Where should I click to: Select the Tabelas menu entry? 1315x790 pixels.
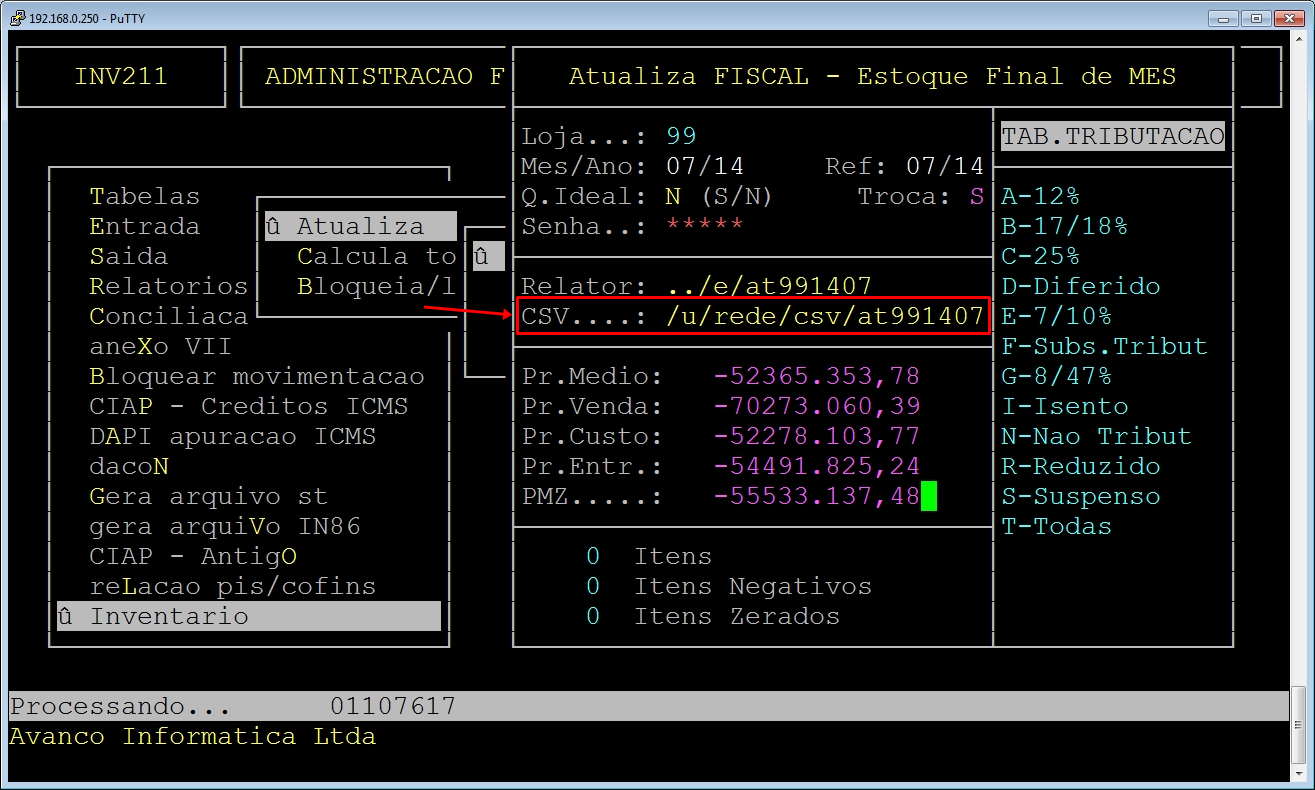pyautogui.click(x=144, y=196)
